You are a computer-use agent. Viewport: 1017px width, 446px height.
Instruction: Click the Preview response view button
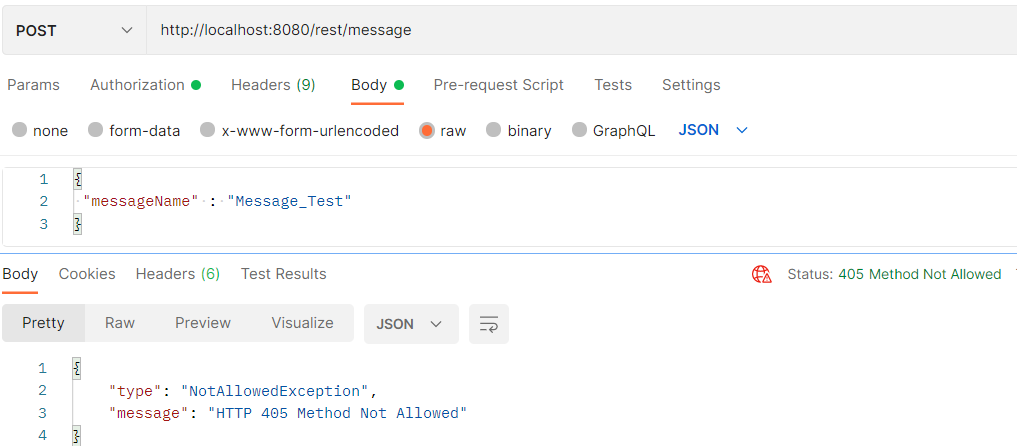[x=203, y=323]
